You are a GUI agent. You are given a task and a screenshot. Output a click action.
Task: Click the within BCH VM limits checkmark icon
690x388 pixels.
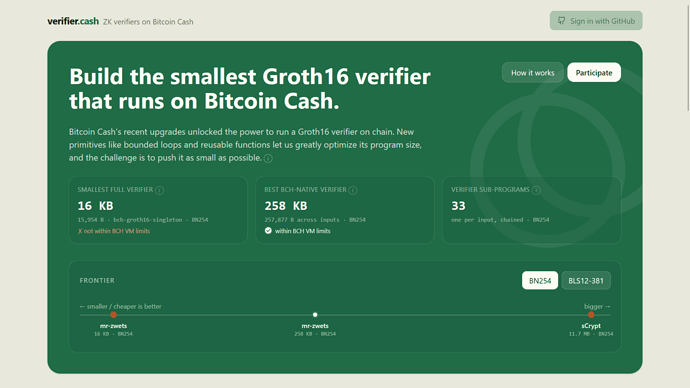tap(268, 231)
